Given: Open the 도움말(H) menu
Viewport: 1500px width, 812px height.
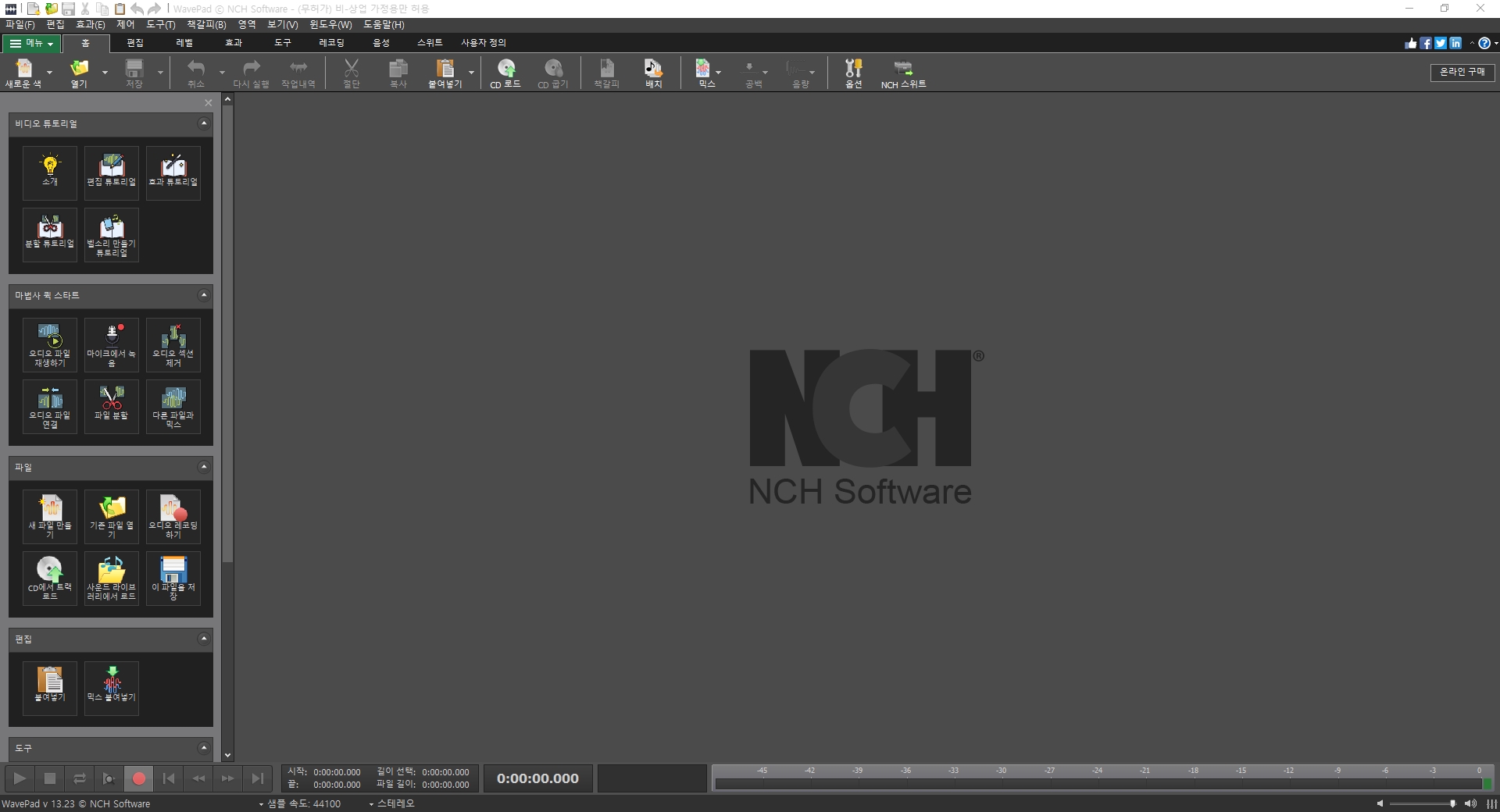Looking at the screenshot, I should click(x=384, y=25).
